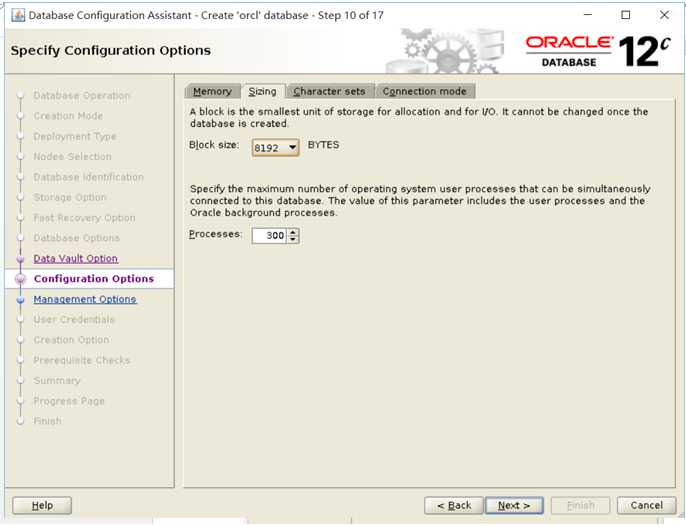Open the Data Vault Option step link

click(76, 259)
